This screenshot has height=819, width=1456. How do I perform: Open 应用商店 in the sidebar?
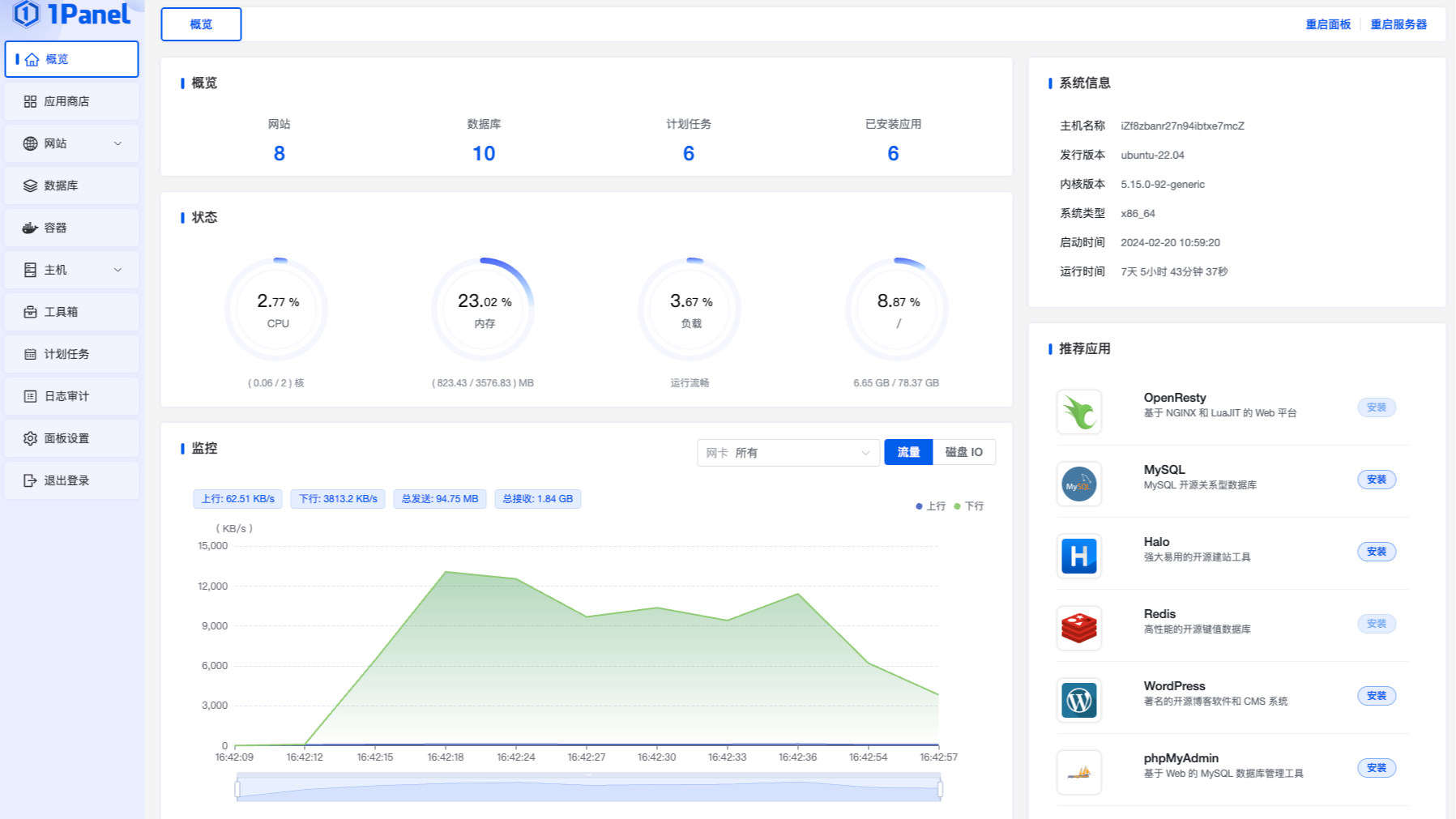coord(71,101)
